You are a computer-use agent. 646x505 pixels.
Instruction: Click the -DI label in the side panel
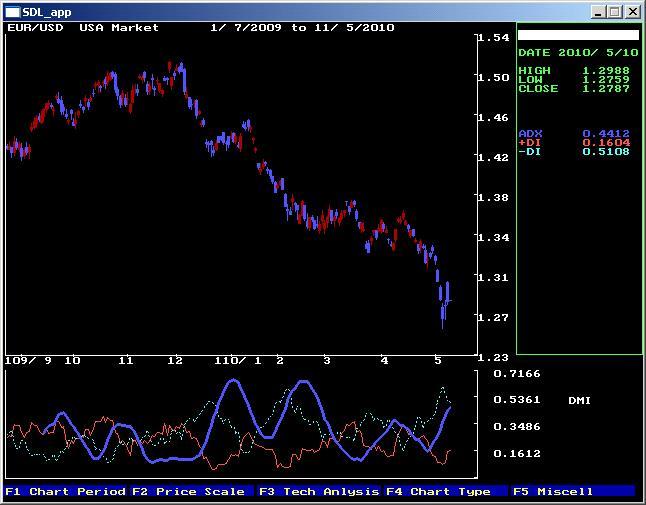529,152
